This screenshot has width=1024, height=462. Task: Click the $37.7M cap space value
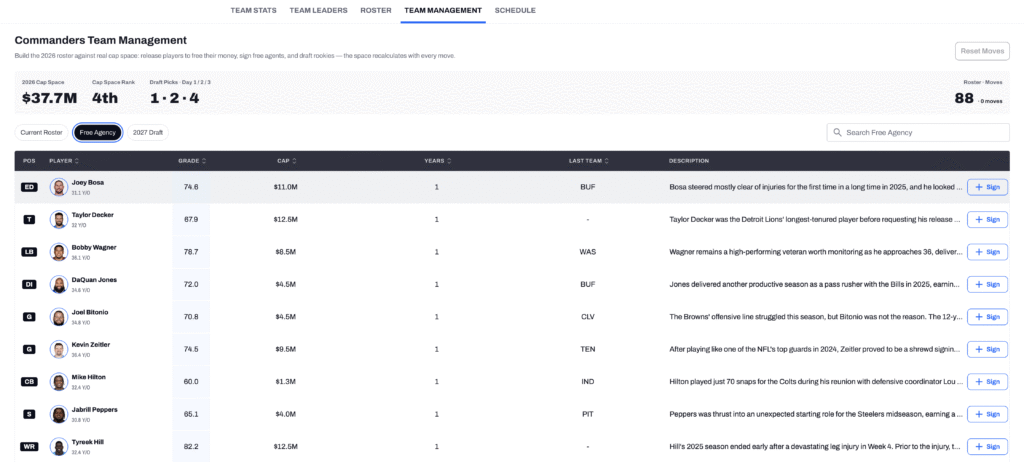click(x=49, y=99)
